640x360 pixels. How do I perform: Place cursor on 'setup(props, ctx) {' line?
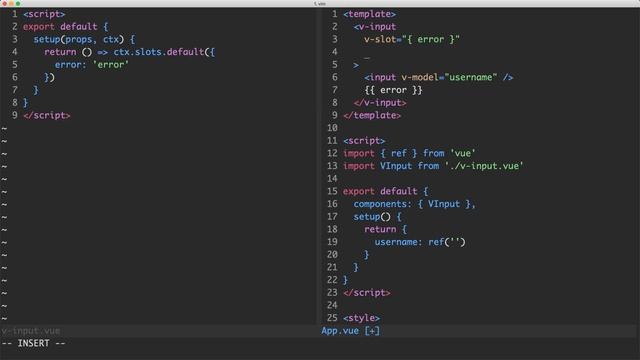click(x=84, y=40)
